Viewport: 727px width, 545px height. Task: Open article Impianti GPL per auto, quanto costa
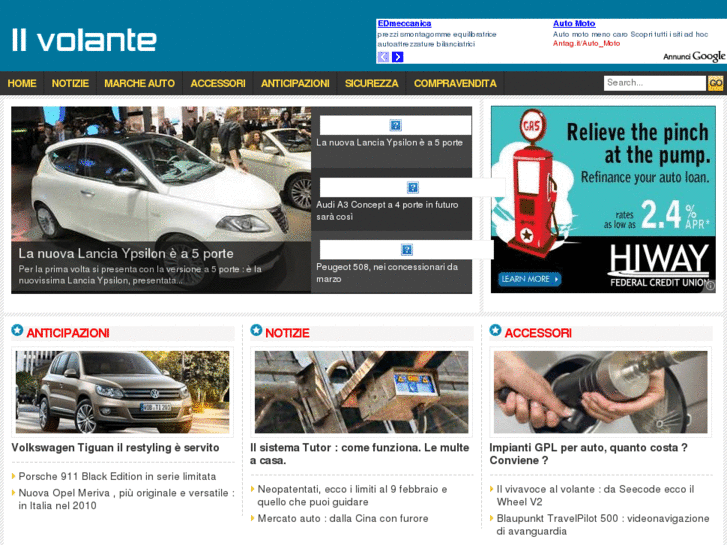pos(588,454)
